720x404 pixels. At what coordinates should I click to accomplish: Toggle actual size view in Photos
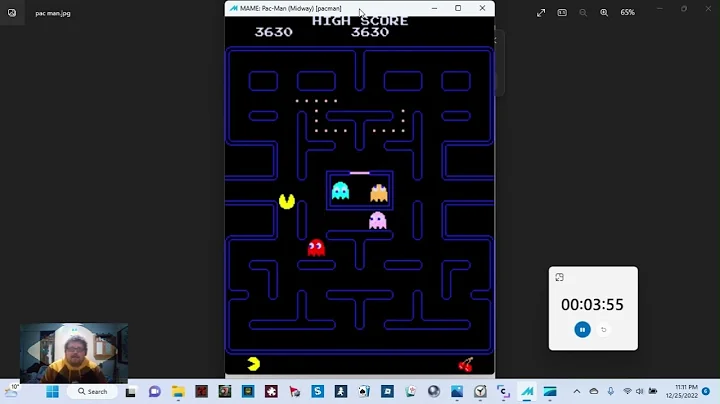(x=562, y=13)
